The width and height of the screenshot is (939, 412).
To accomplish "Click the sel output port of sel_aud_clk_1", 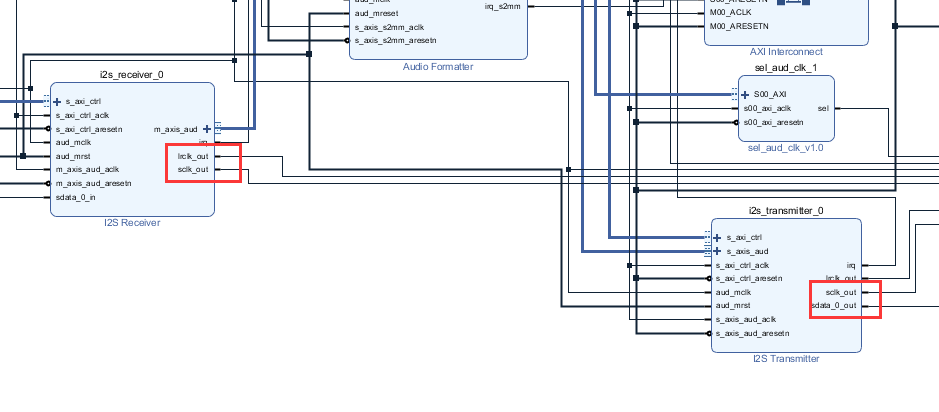I will pyautogui.click(x=823, y=108).
